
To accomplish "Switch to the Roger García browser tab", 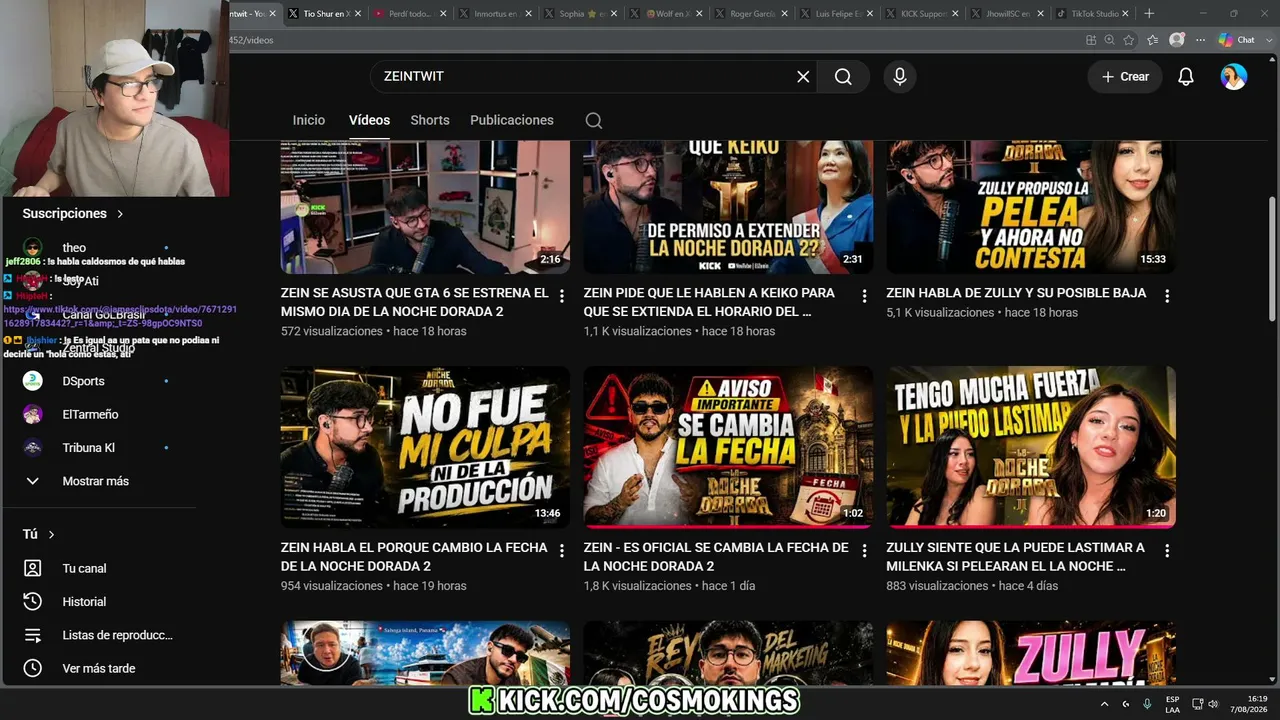I will click(x=751, y=14).
